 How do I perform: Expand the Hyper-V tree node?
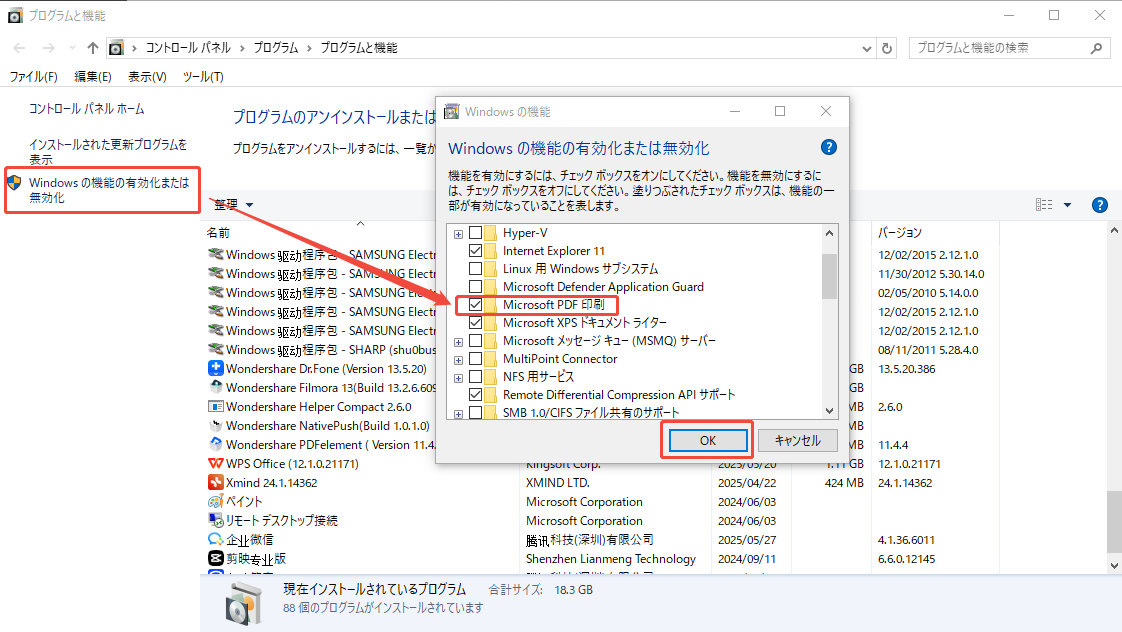[x=458, y=234]
